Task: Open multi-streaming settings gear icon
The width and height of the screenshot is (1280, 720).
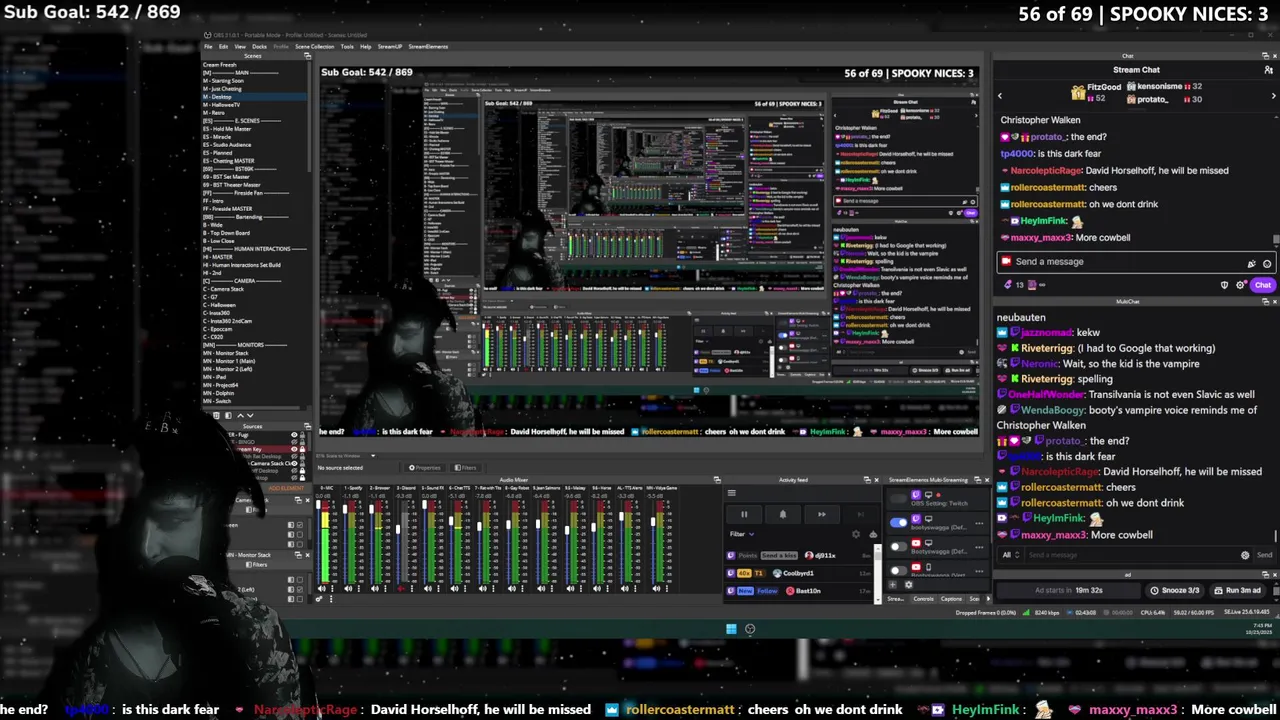Action: pos(909,585)
